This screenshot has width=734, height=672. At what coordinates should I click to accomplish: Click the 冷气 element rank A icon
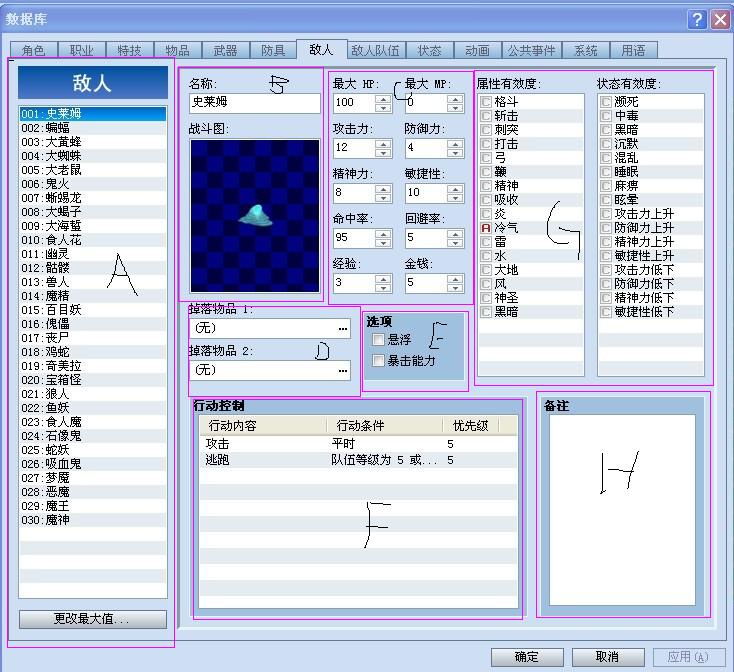pos(486,228)
